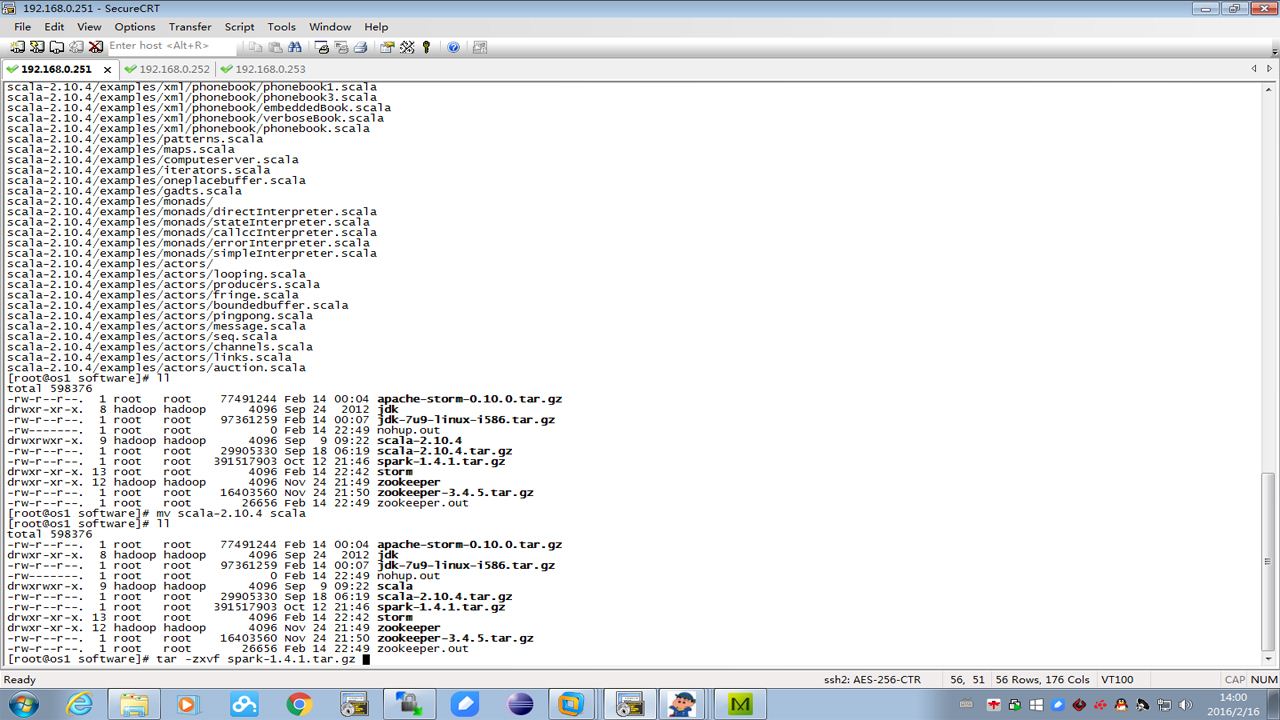Click 'apache-storm-0.10.0.tar.gz' in the last listing
Screen dimensions: 1280x720
tap(469, 545)
